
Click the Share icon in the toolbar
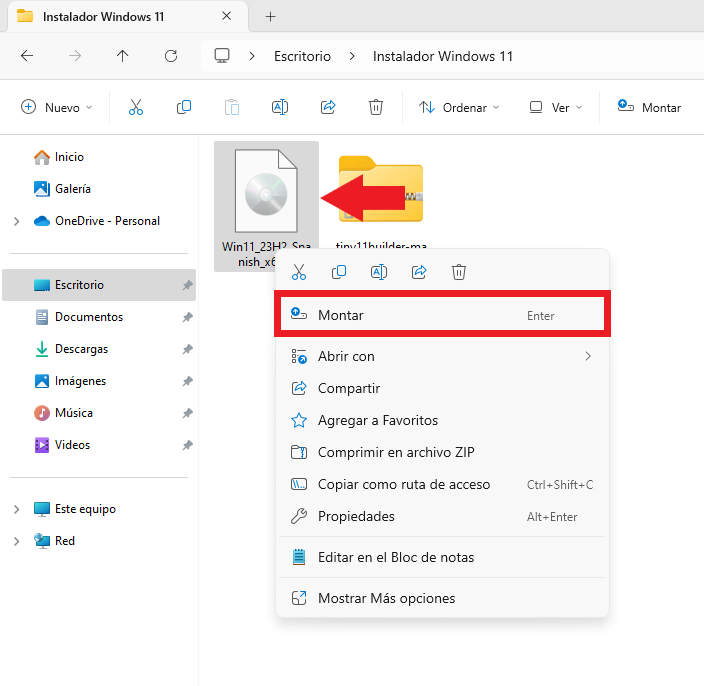(328, 107)
